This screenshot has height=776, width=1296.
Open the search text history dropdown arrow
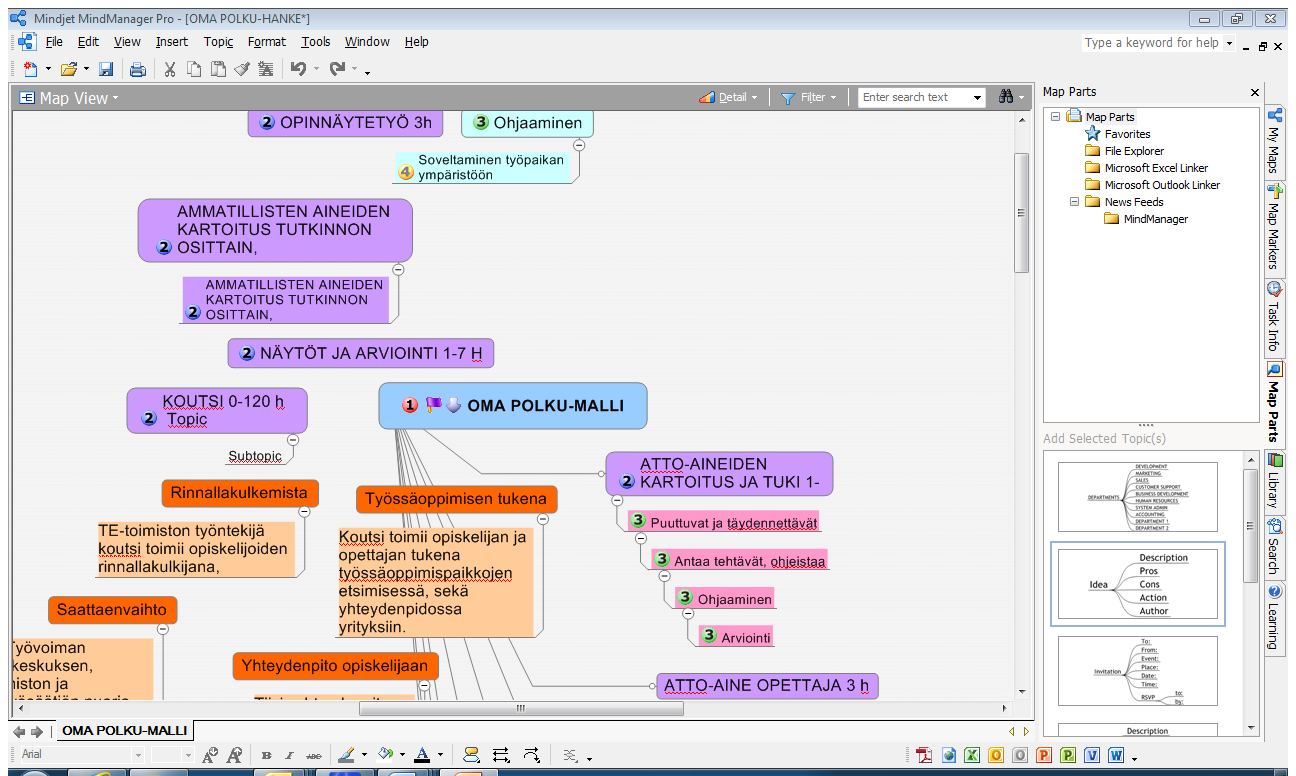(977, 98)
